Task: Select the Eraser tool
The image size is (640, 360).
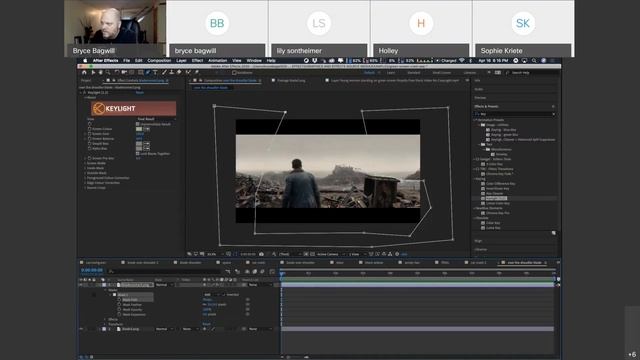Action: tap(179, 72)
